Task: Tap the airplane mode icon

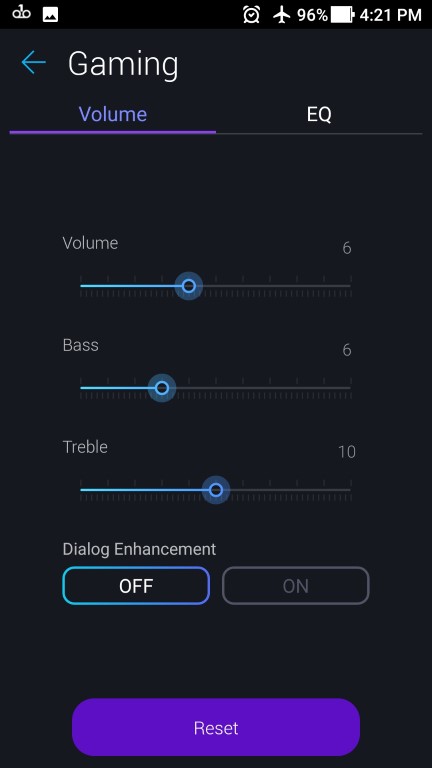Action: tap(282, 15)
